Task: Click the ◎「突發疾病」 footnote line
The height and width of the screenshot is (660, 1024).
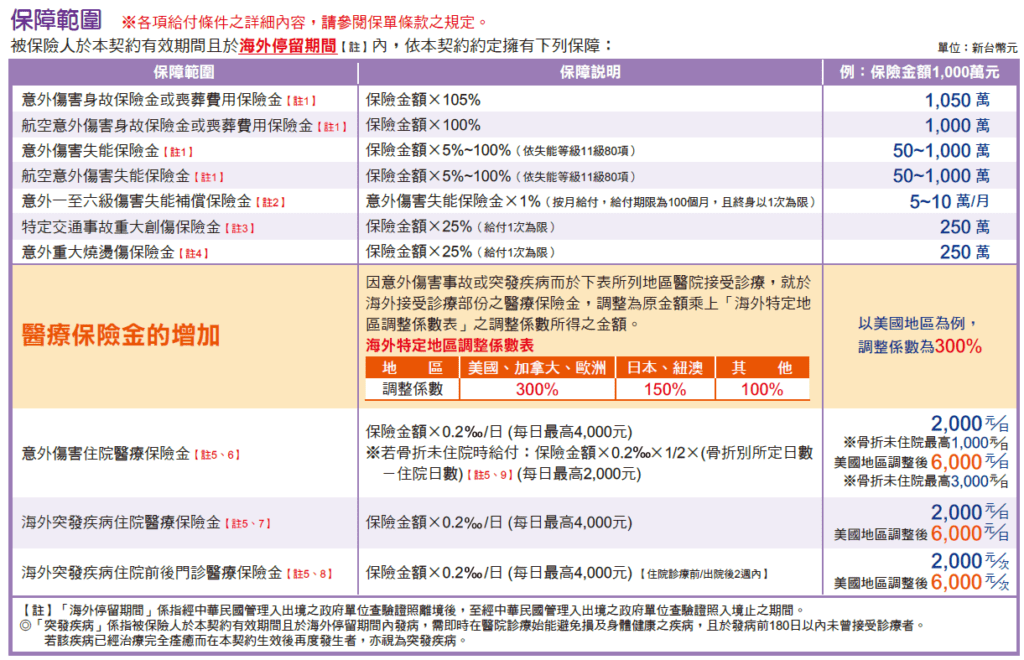Action: coord(473,625)
